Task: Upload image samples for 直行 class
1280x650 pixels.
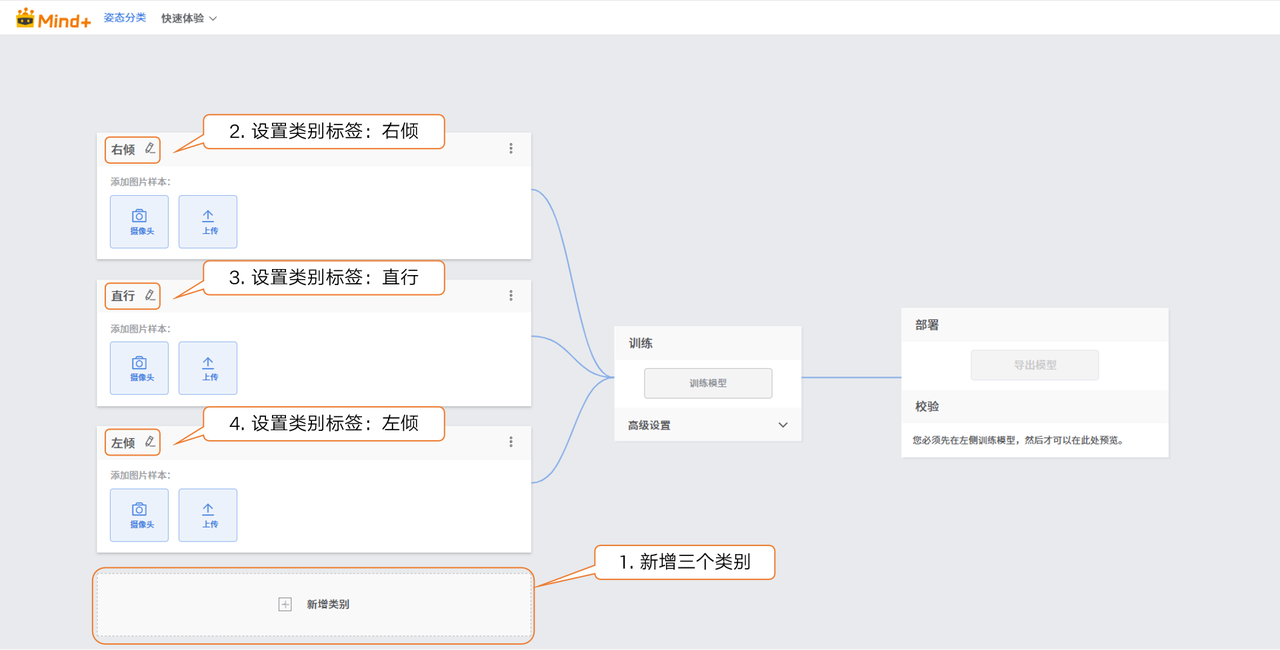Action: tap(208, 368)
